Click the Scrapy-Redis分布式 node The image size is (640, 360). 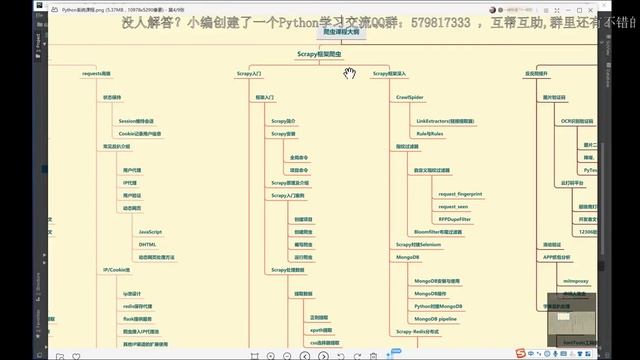pos(418,332)
